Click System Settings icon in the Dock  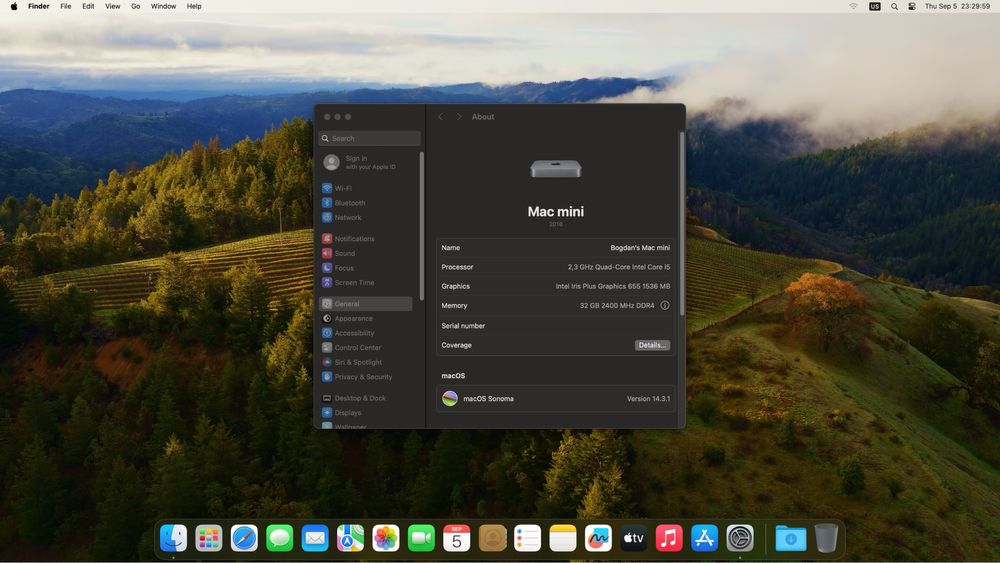coord(740,538)
